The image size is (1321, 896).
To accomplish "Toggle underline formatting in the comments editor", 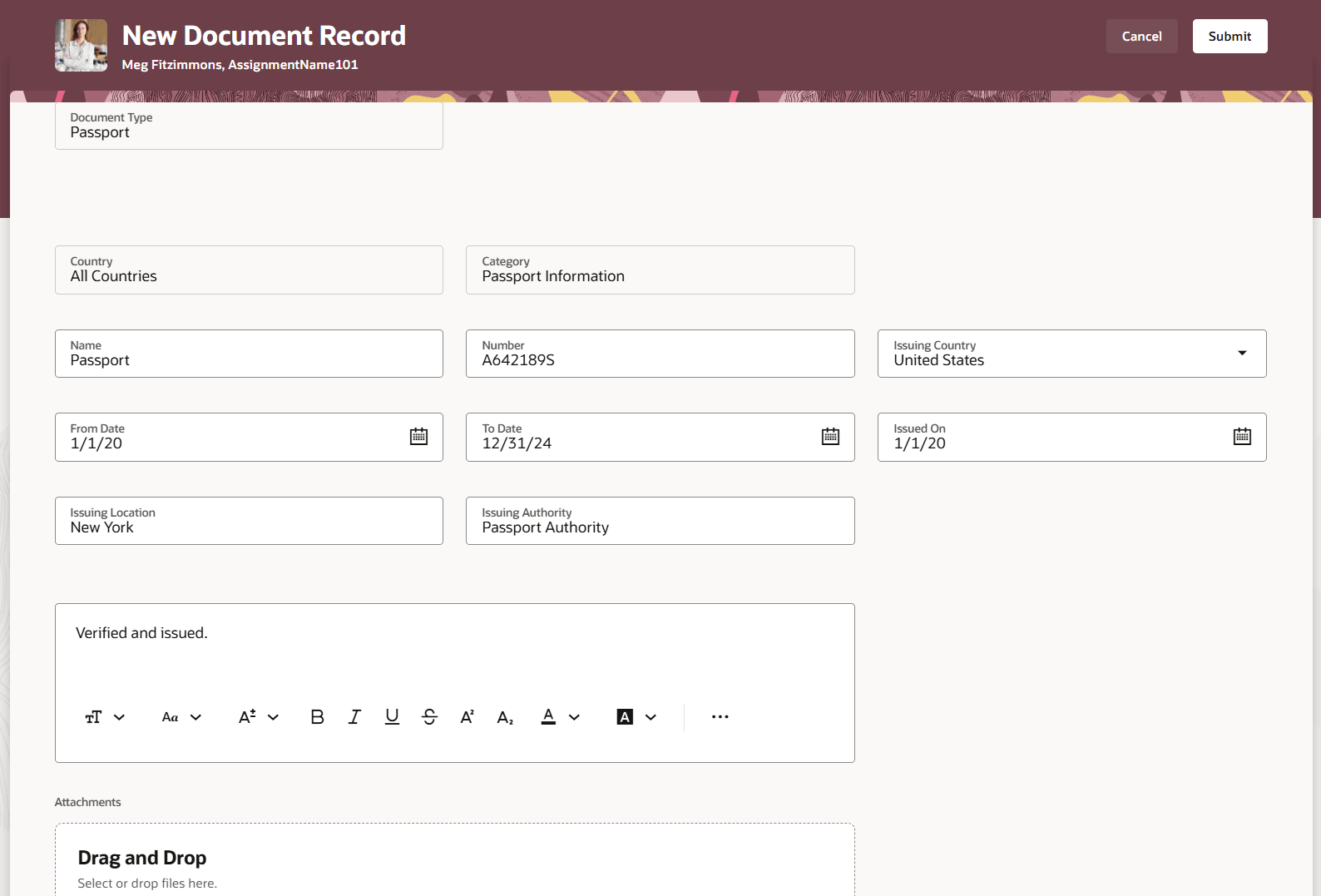I will coord(392,717).
